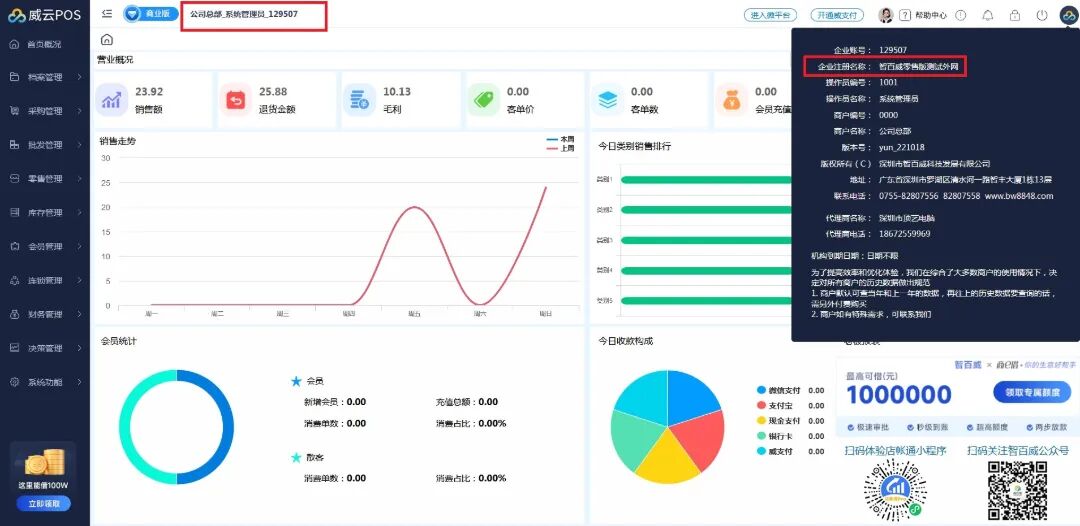The image size is (1080, 526).
Task: Open the 决策管理 menu label
Action: (45, 348)
